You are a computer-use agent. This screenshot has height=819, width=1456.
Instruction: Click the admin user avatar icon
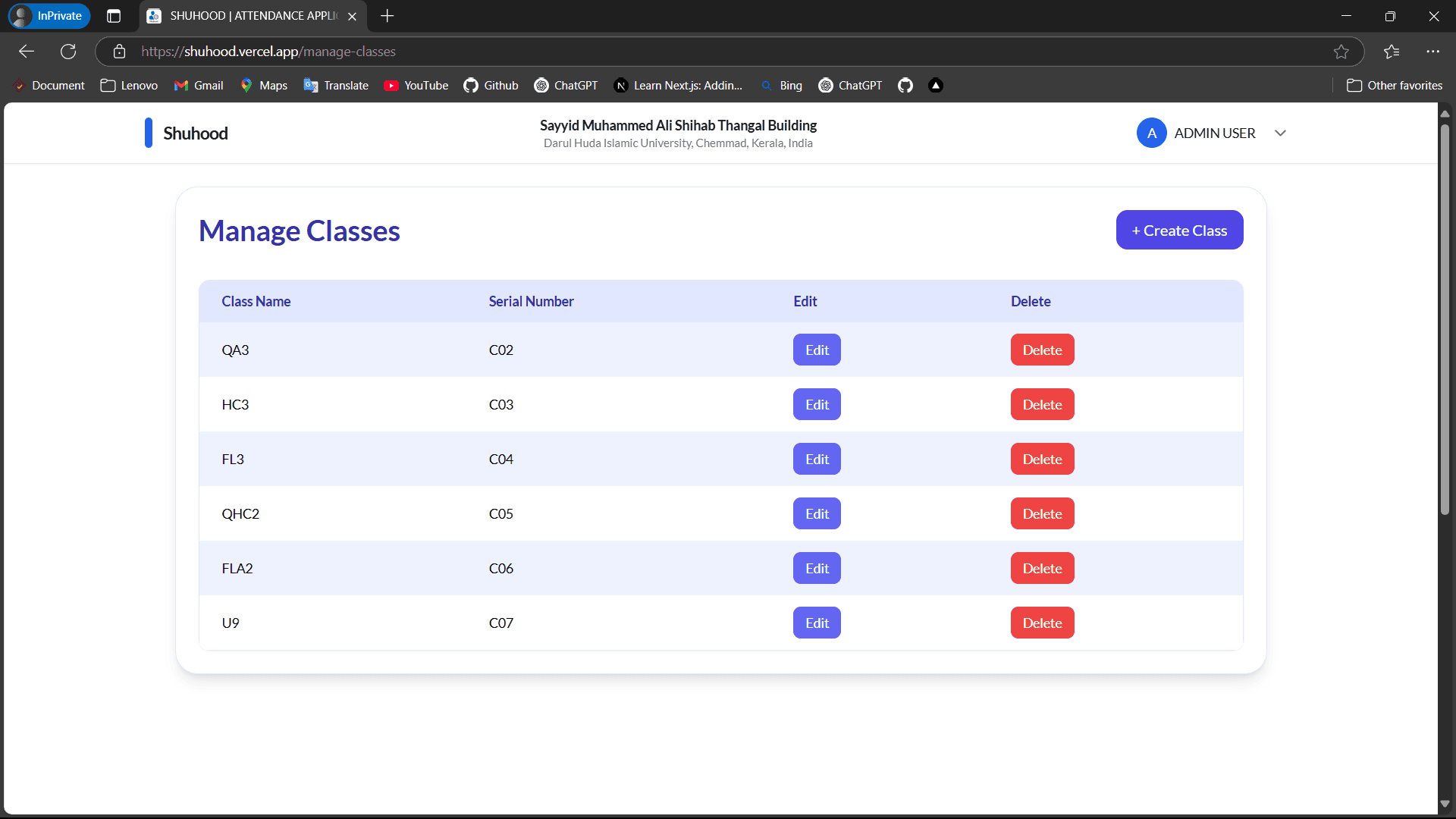pos(1151,133)
